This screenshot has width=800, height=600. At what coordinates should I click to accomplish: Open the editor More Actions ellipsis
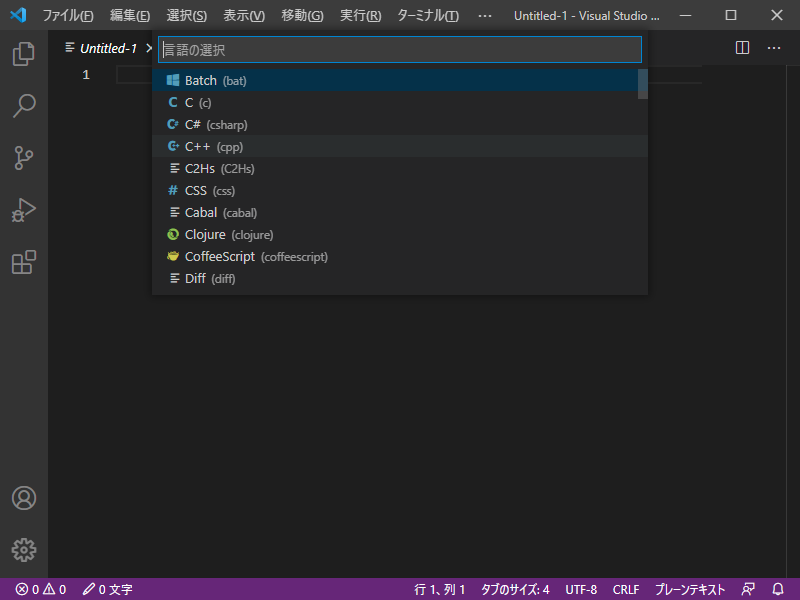tap(774, 48)
